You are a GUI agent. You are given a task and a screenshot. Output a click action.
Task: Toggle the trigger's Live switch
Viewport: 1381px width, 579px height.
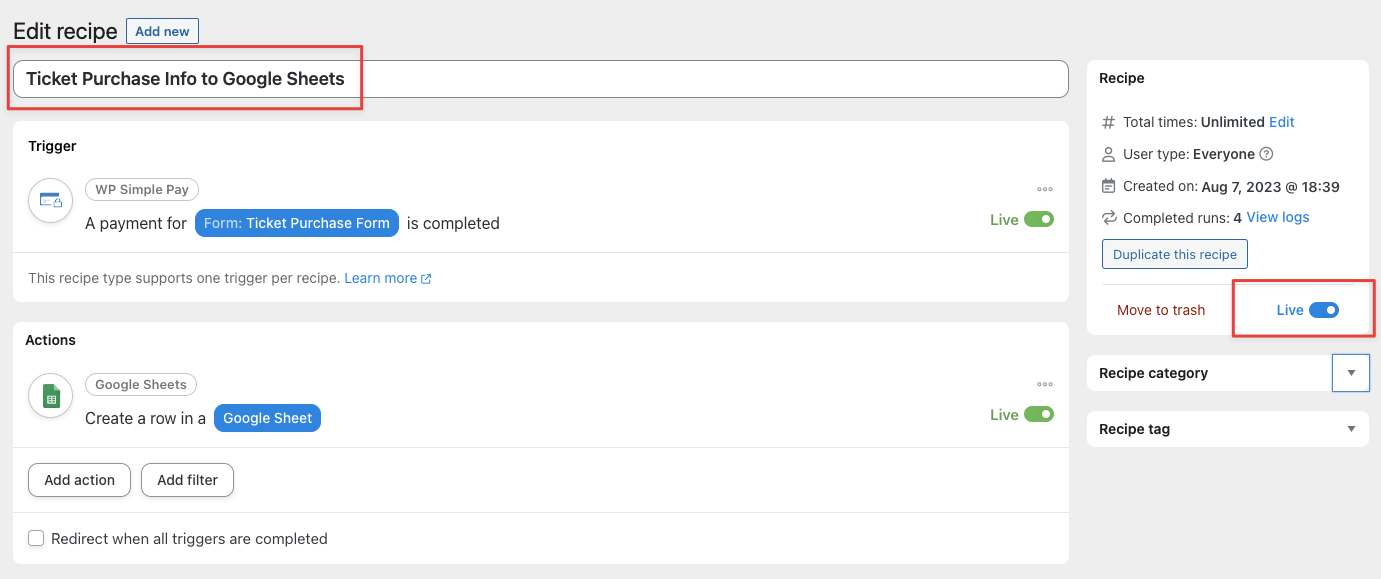click(x=1039, y=219)
